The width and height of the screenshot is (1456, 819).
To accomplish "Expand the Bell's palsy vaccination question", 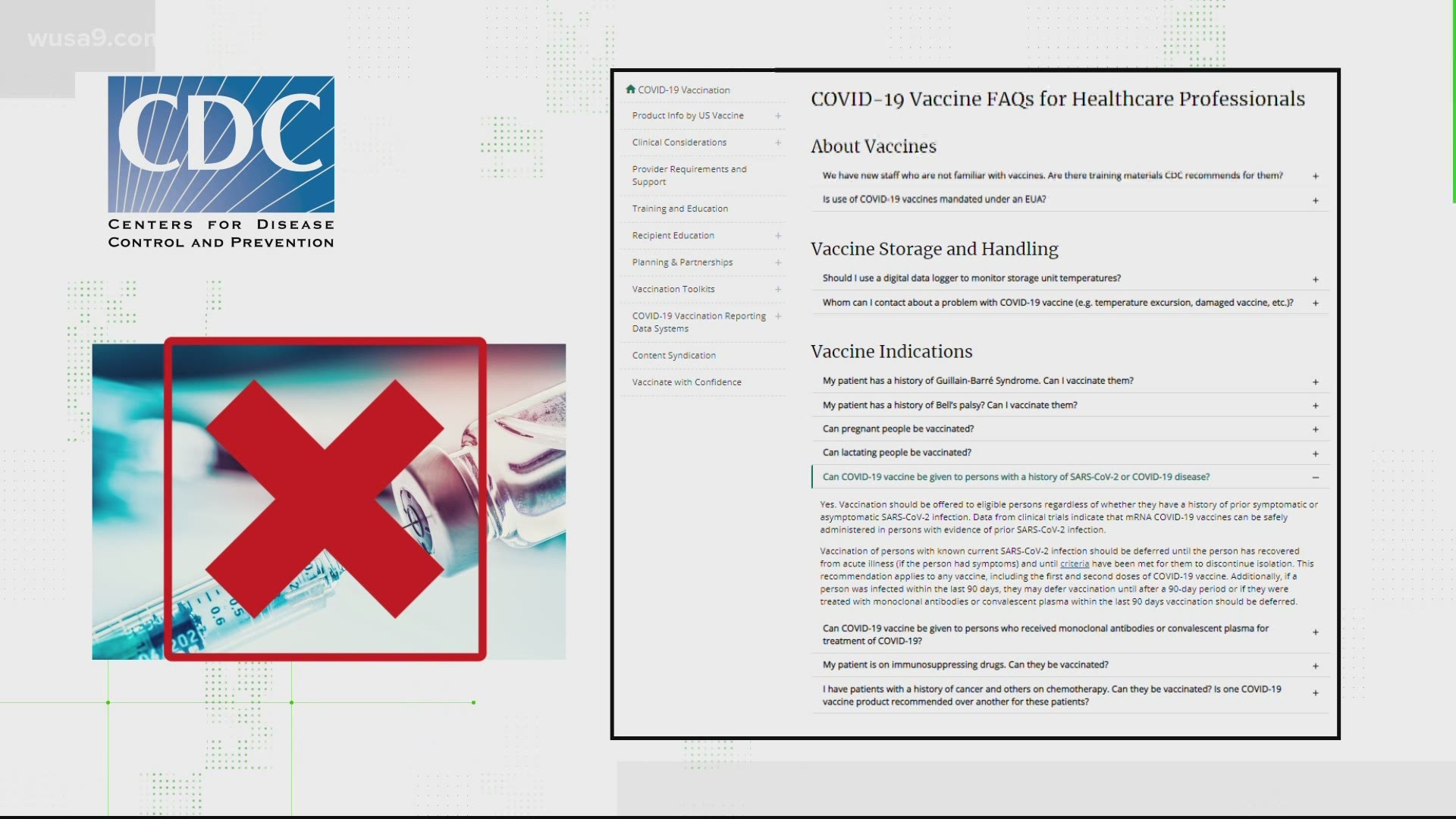I will (x=1316, y=405).
